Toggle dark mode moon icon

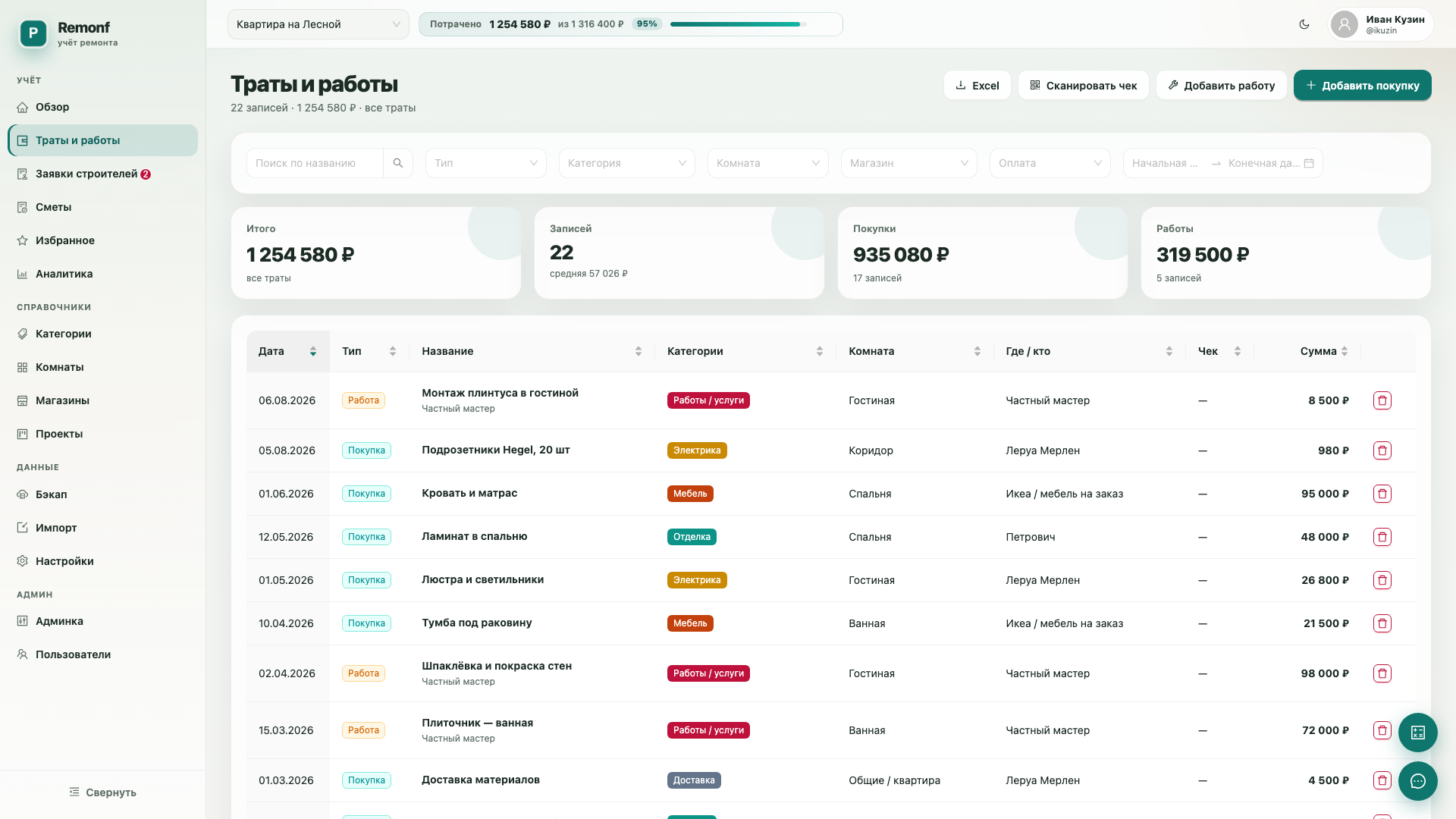coord(1304,24)
